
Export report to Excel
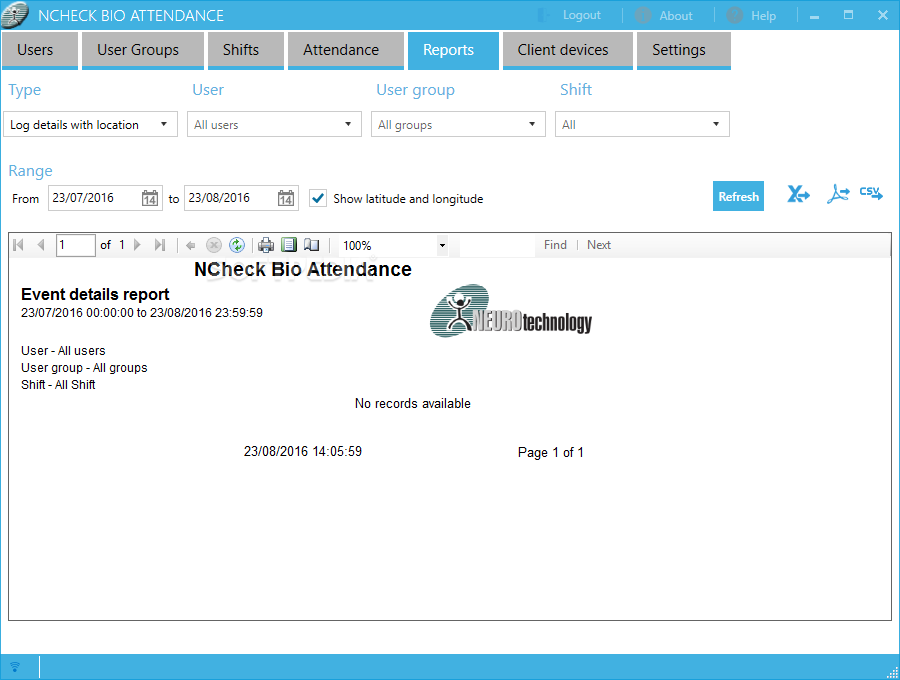point(798,195)
